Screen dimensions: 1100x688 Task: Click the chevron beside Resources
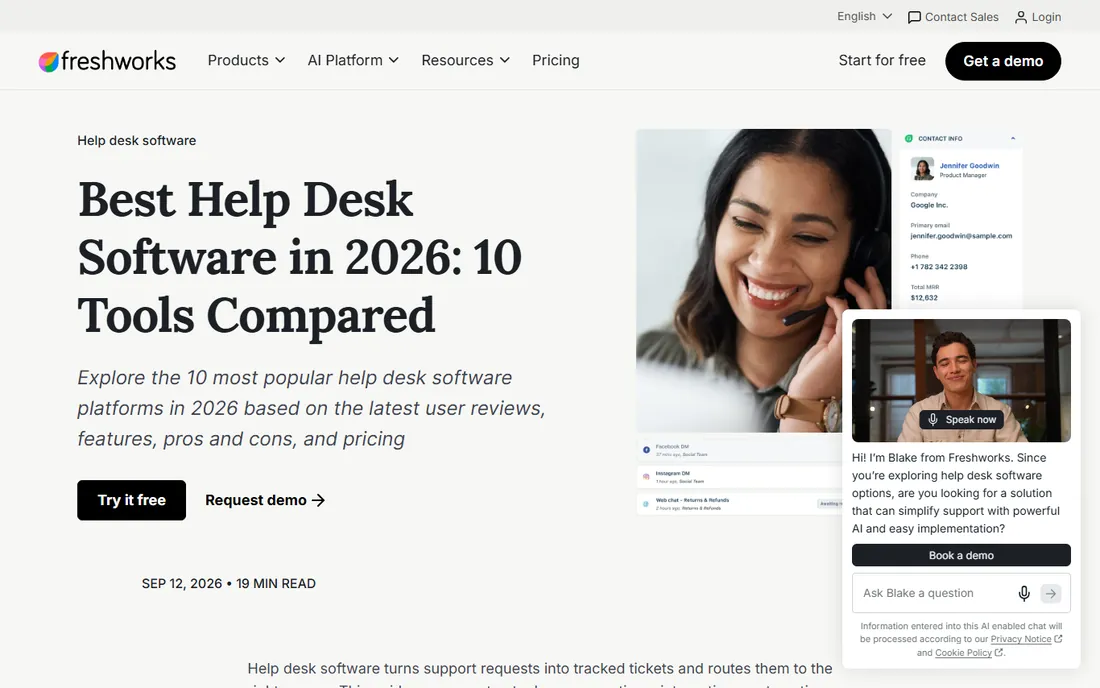click(x=504, y=60)
